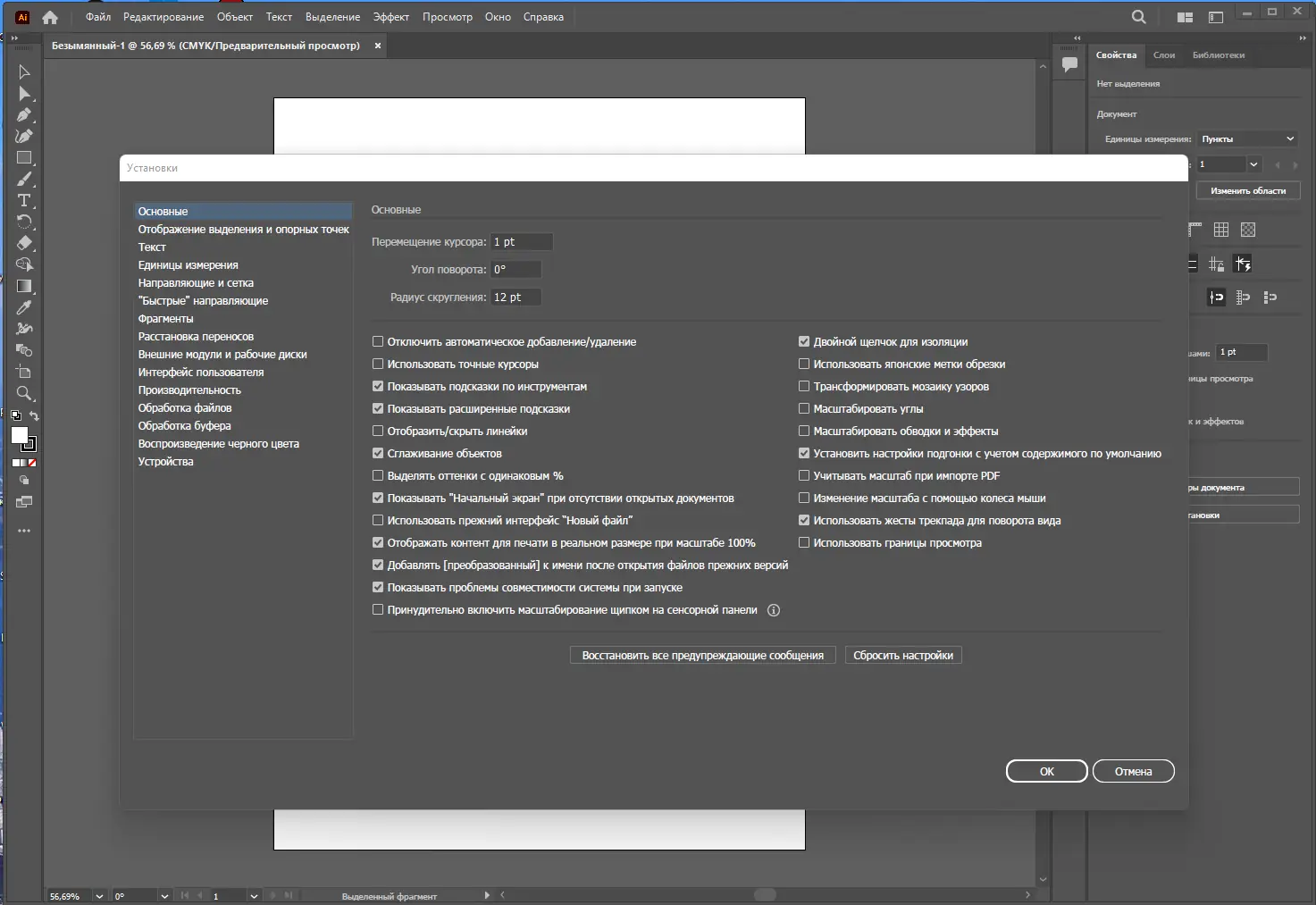Open the Редактирование menu

coord(163,17)
